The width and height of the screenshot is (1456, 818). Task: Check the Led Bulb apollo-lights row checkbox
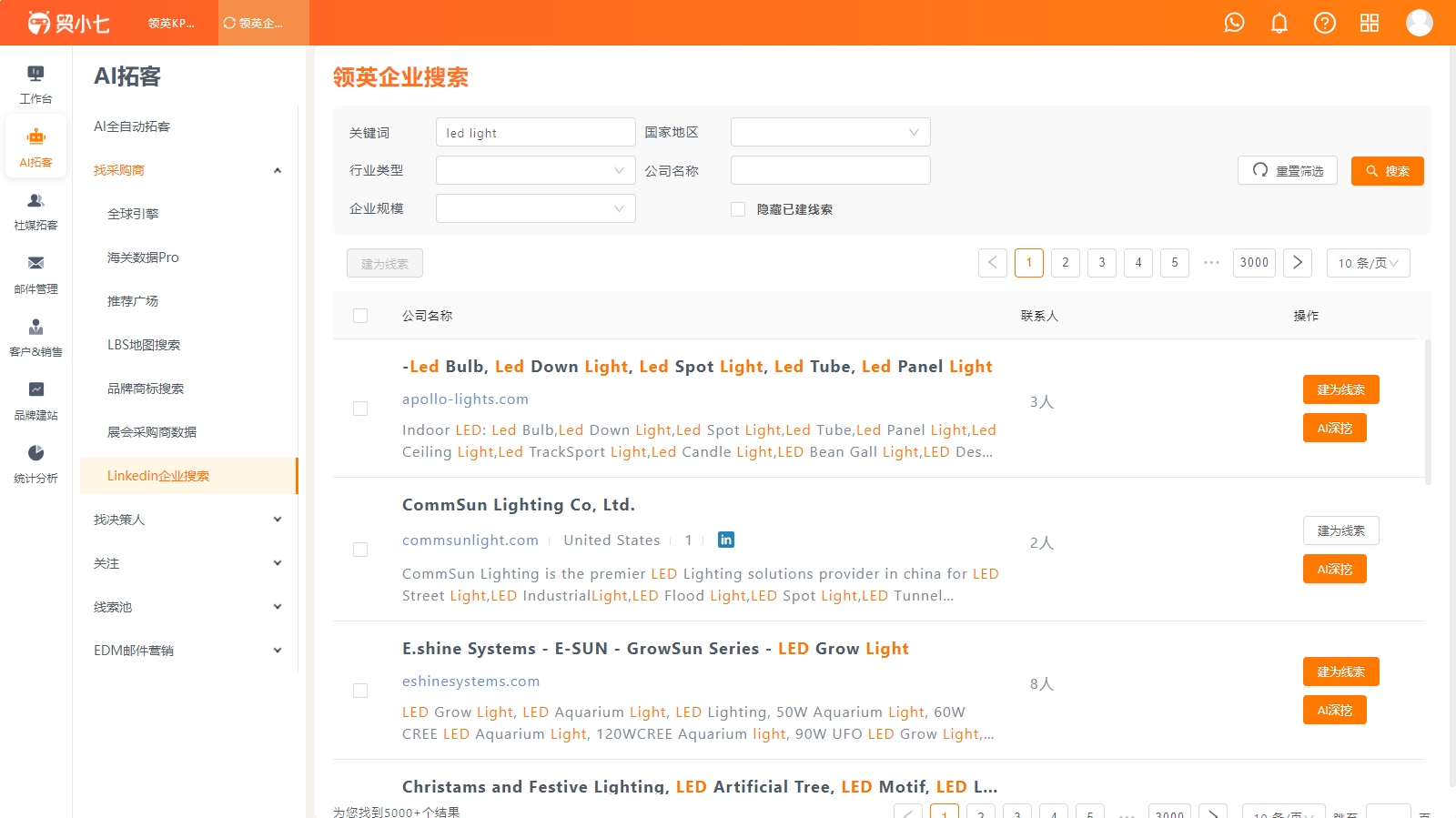tap(360, 409)
